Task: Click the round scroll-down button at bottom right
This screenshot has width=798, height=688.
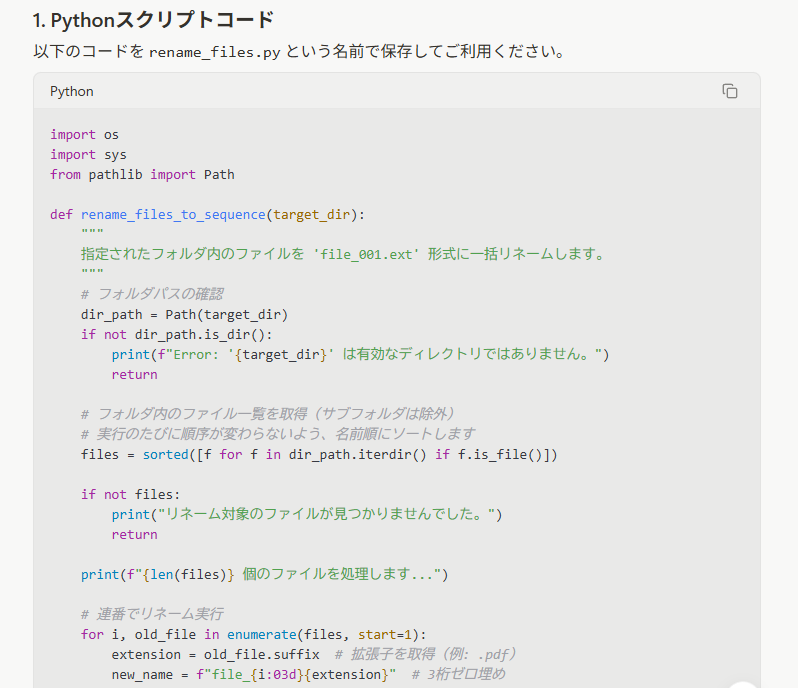Action: (744, 684)
